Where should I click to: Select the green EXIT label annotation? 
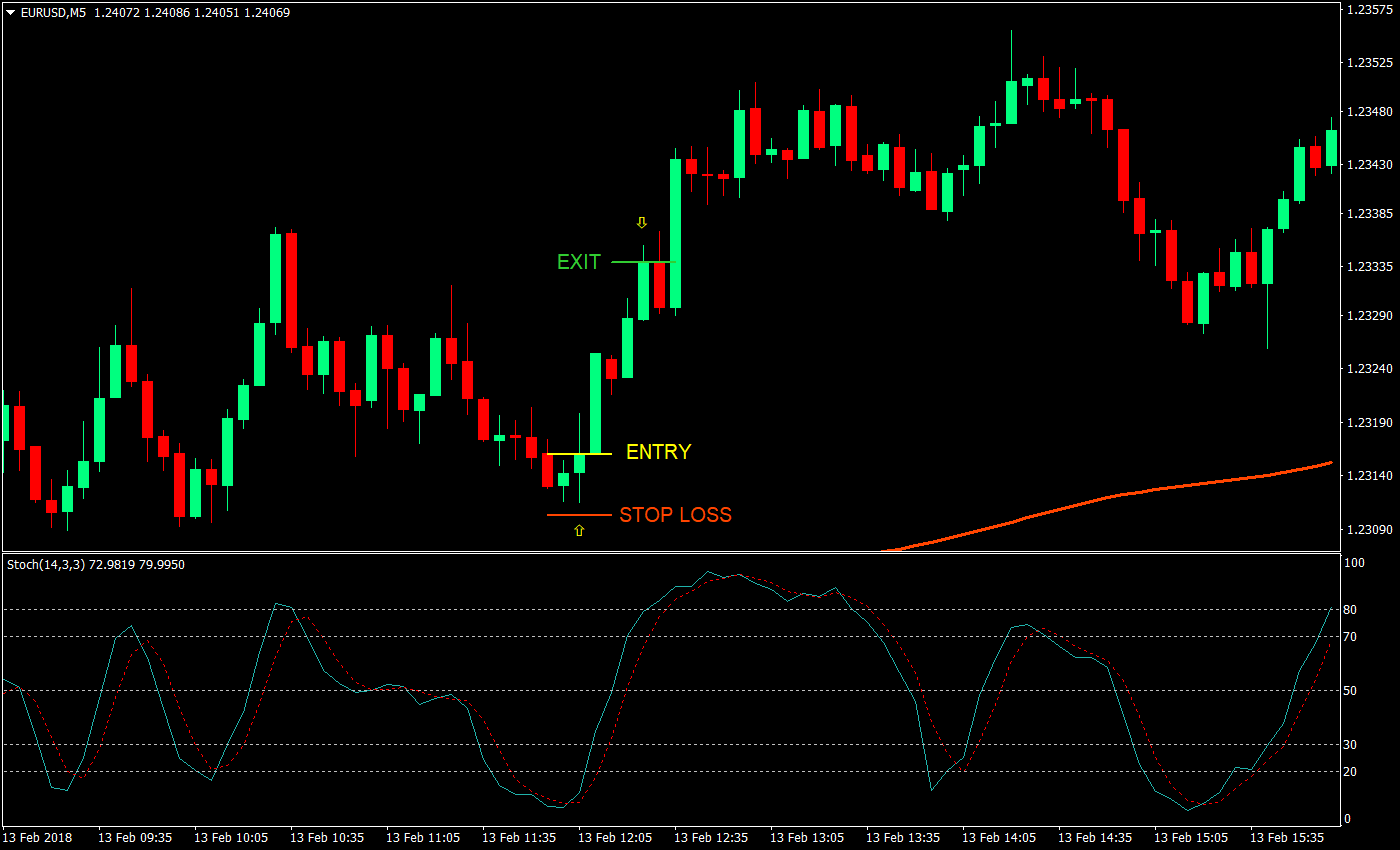pyautogui.click(x=578, y=262)
